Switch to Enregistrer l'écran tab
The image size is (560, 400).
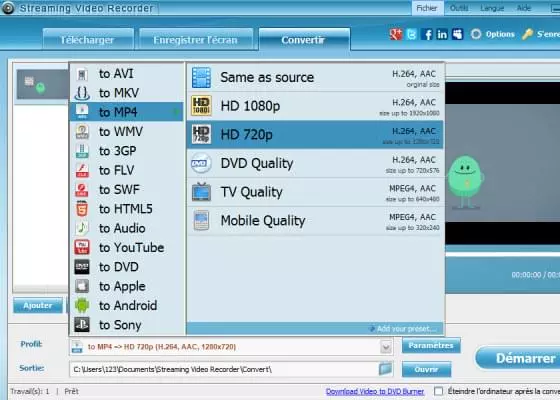pyautogui.click(x=196, y=39)
